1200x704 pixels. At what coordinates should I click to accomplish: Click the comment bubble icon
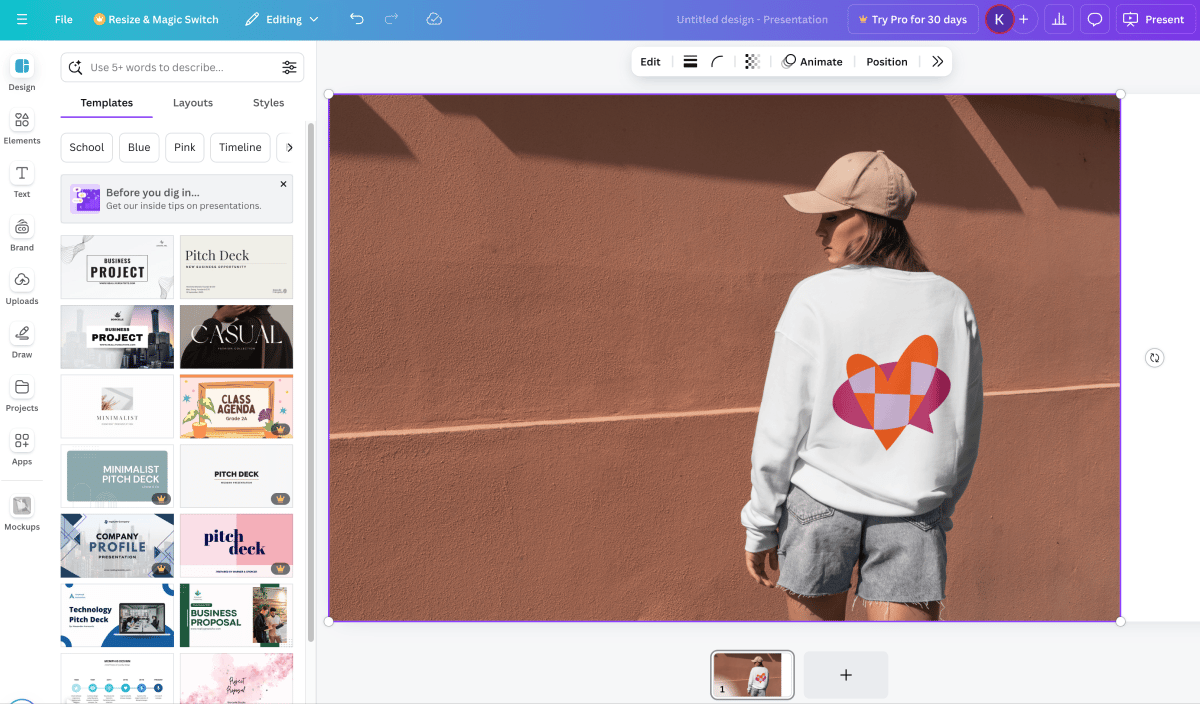pos(1095,19)
